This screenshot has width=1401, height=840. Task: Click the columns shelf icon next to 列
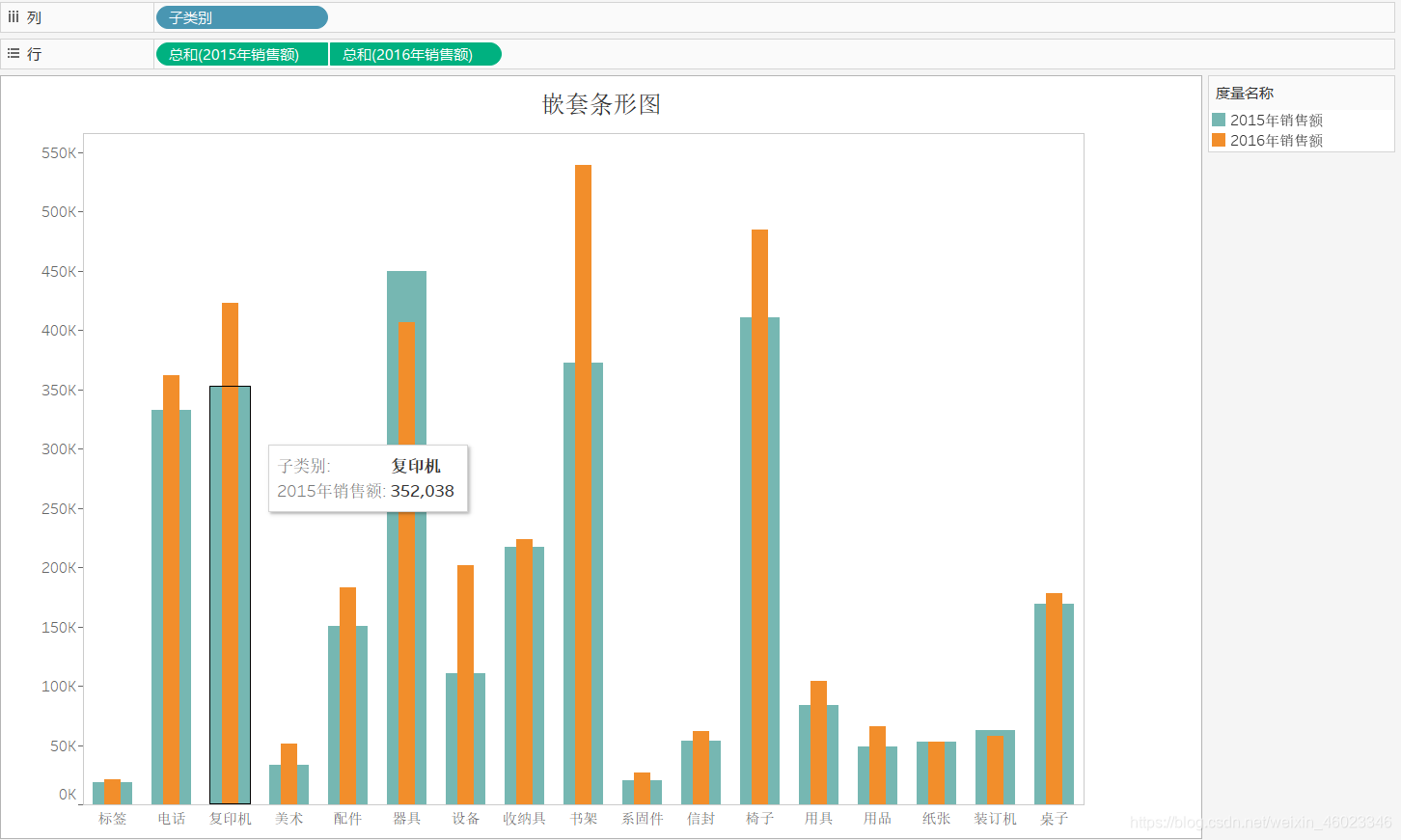point(14,17)
